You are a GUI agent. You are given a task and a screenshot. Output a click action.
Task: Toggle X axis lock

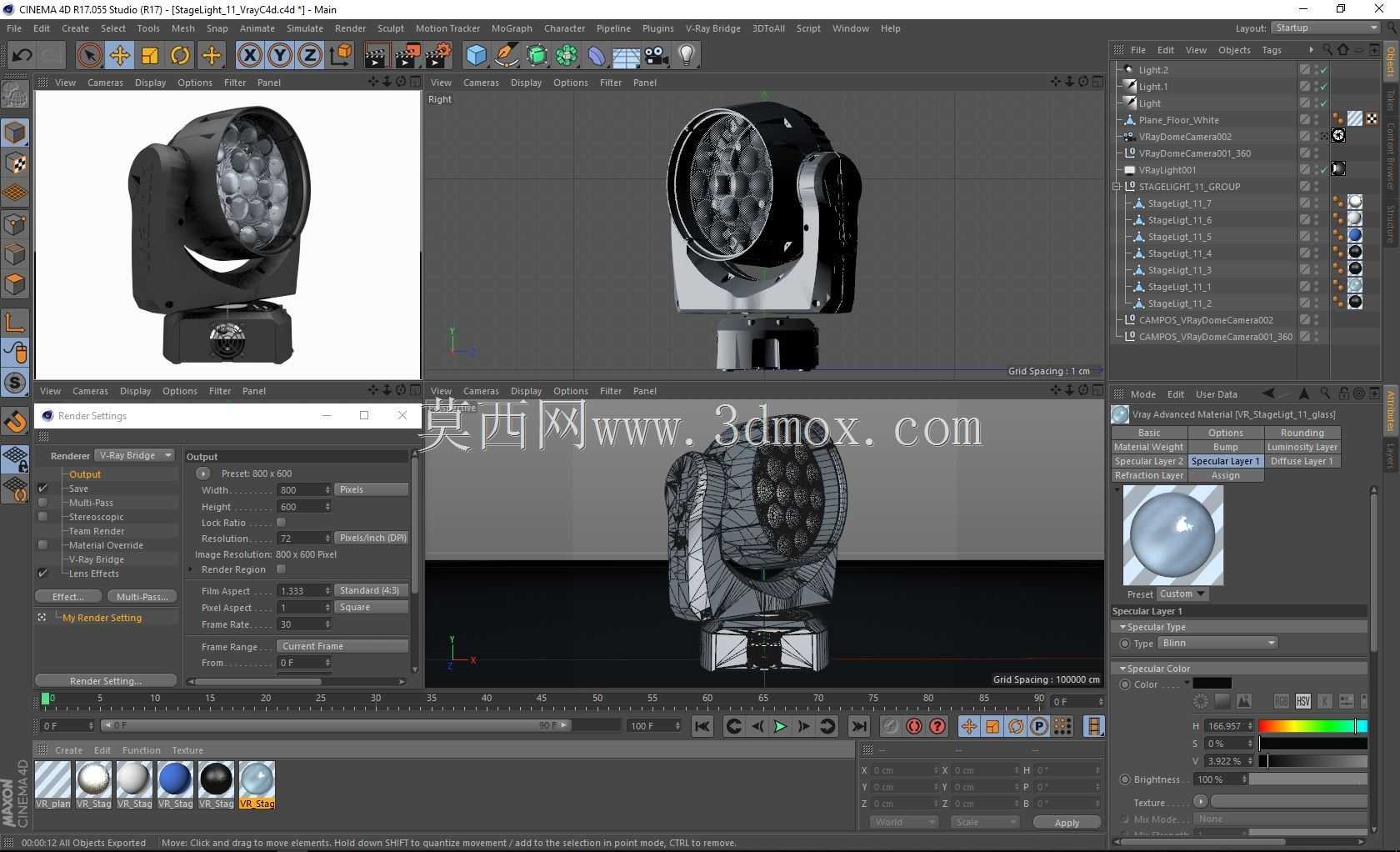[249, 56]
